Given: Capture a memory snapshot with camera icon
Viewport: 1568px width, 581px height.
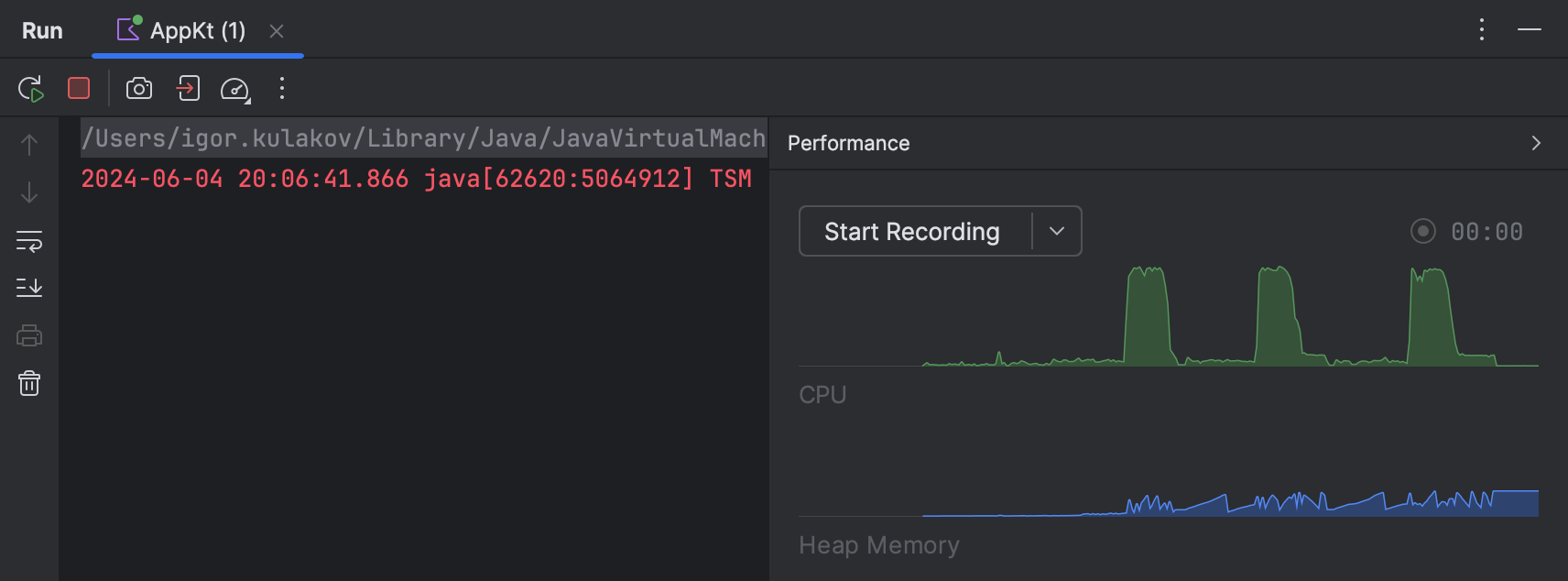Looking at the screenshot, I should tap(138, 88).
